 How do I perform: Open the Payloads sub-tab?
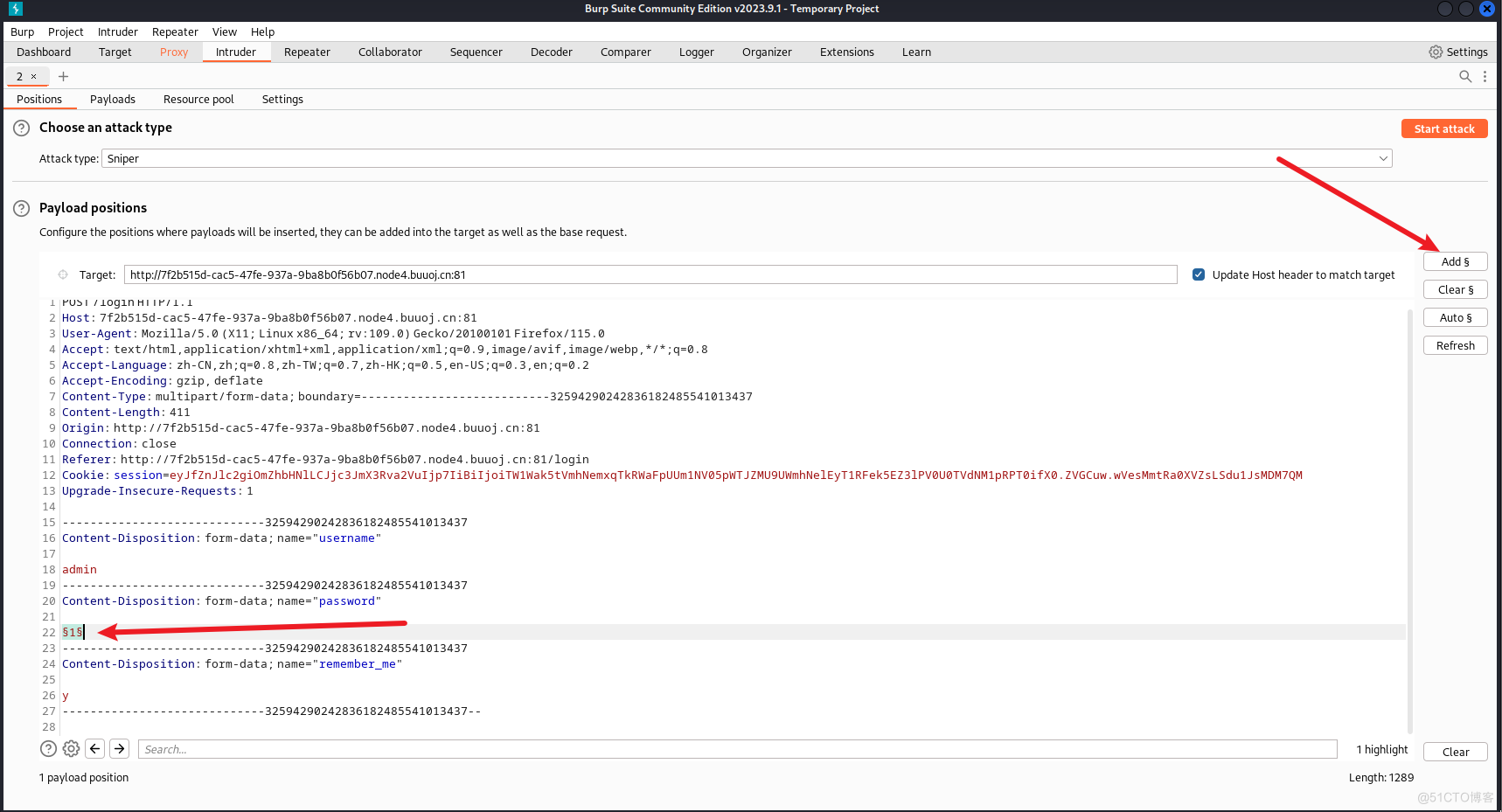point(113,100)
